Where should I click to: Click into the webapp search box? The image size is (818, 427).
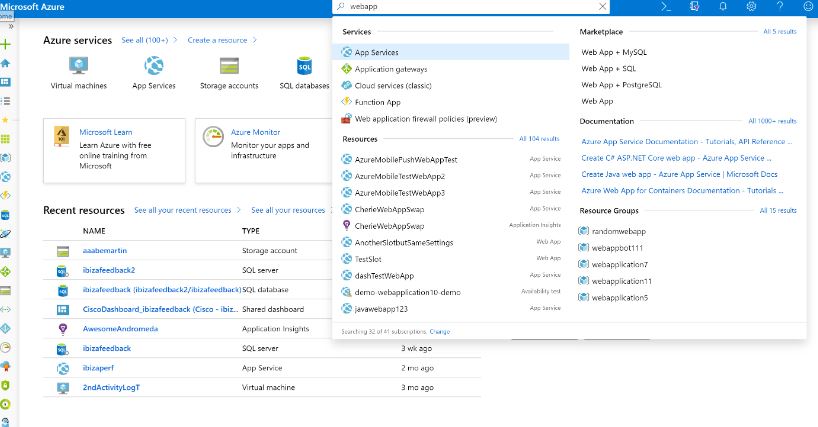click(470, 6)
